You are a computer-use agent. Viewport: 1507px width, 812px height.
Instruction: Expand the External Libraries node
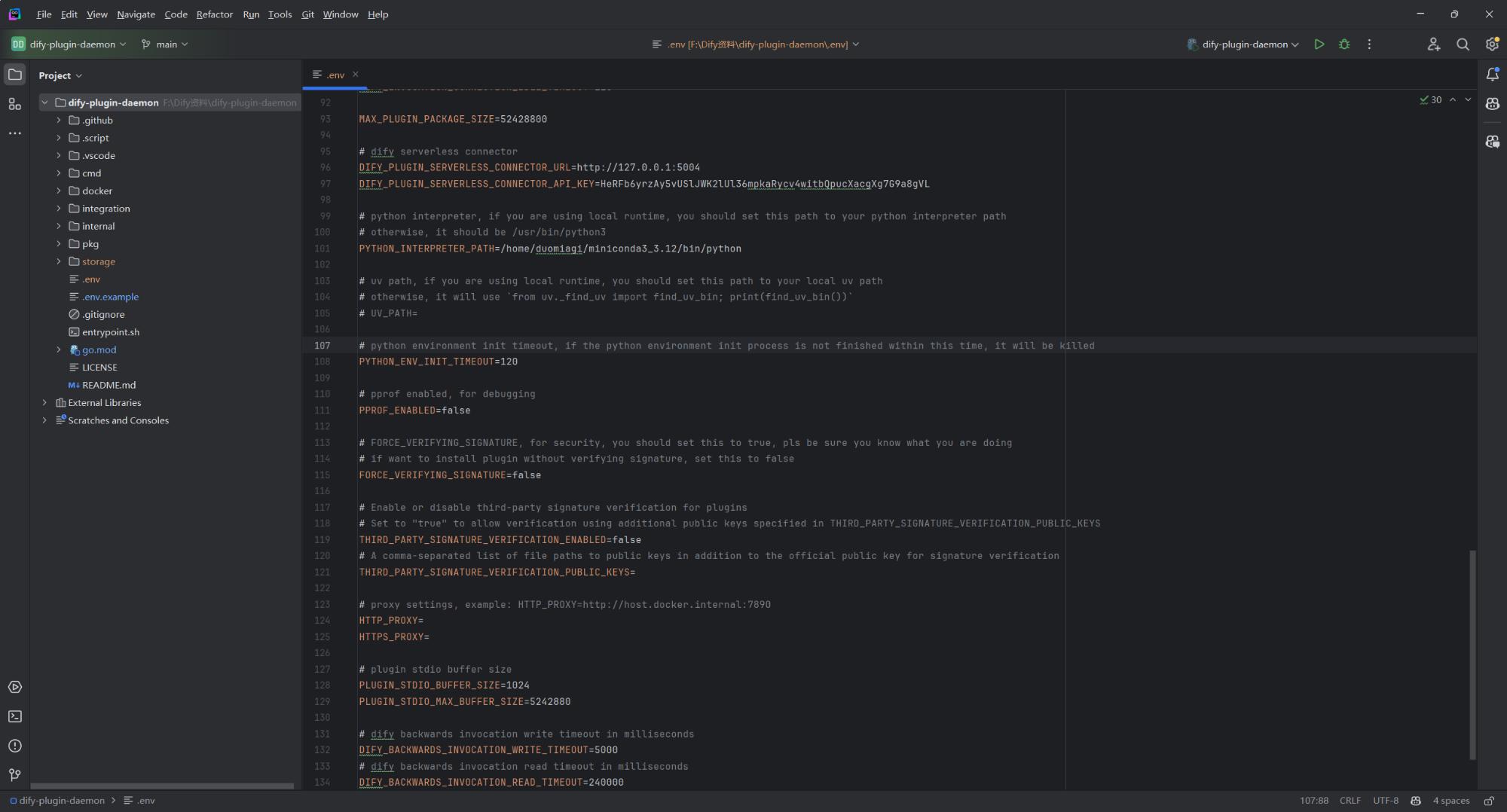pos(44,403)
